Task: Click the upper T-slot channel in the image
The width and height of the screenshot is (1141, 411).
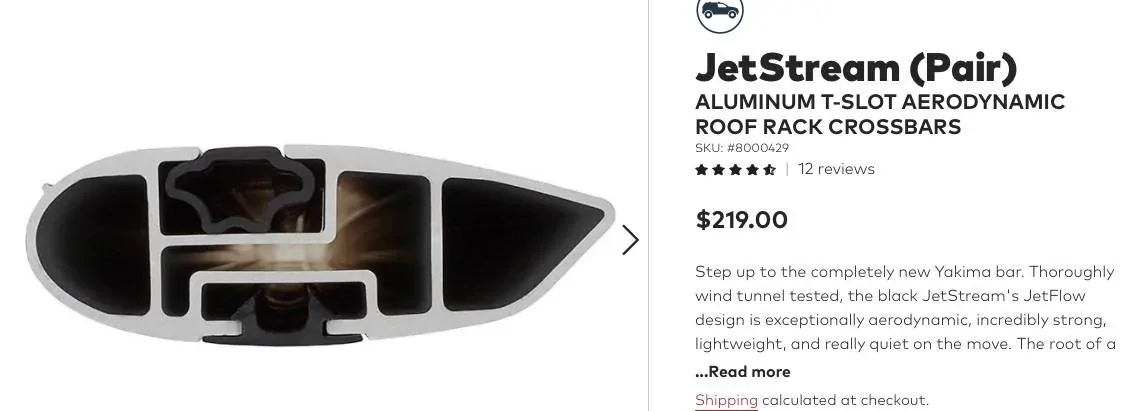Action: click(x=242, y=191)
